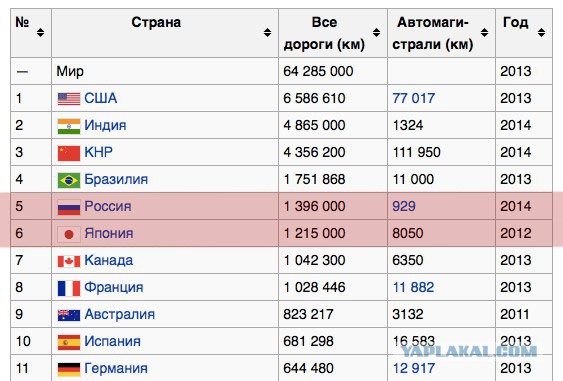This screenshot has width=563, height=381.
Task: Click the Russia flag icon
Action: click(69, 207)
